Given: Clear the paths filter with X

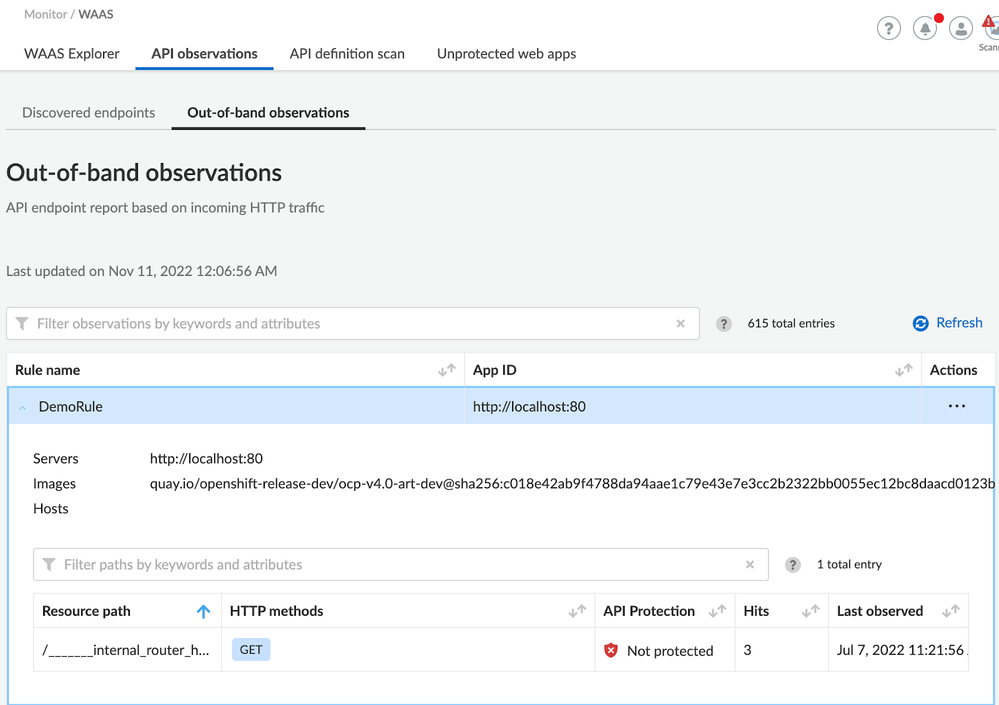Looking at the screenshot, I should pyautogui.click(x=750, y=565).
